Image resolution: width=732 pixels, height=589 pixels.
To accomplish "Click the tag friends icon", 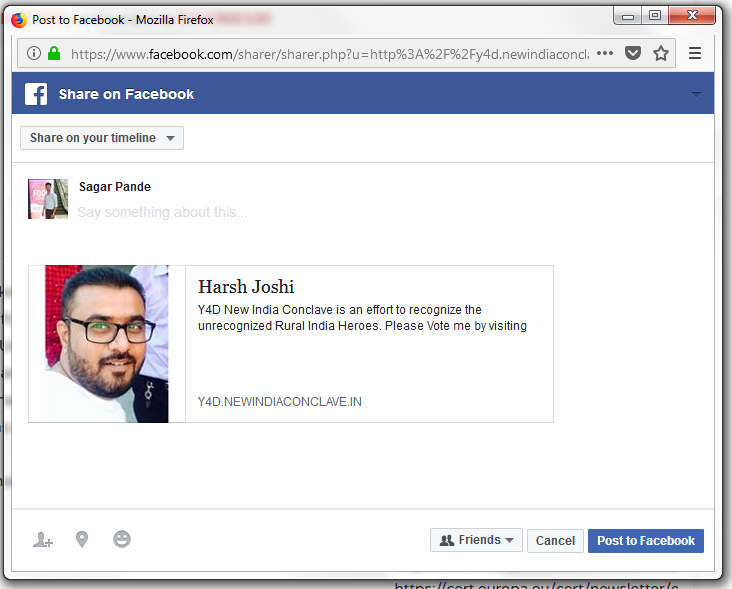I will pos(42,540).
